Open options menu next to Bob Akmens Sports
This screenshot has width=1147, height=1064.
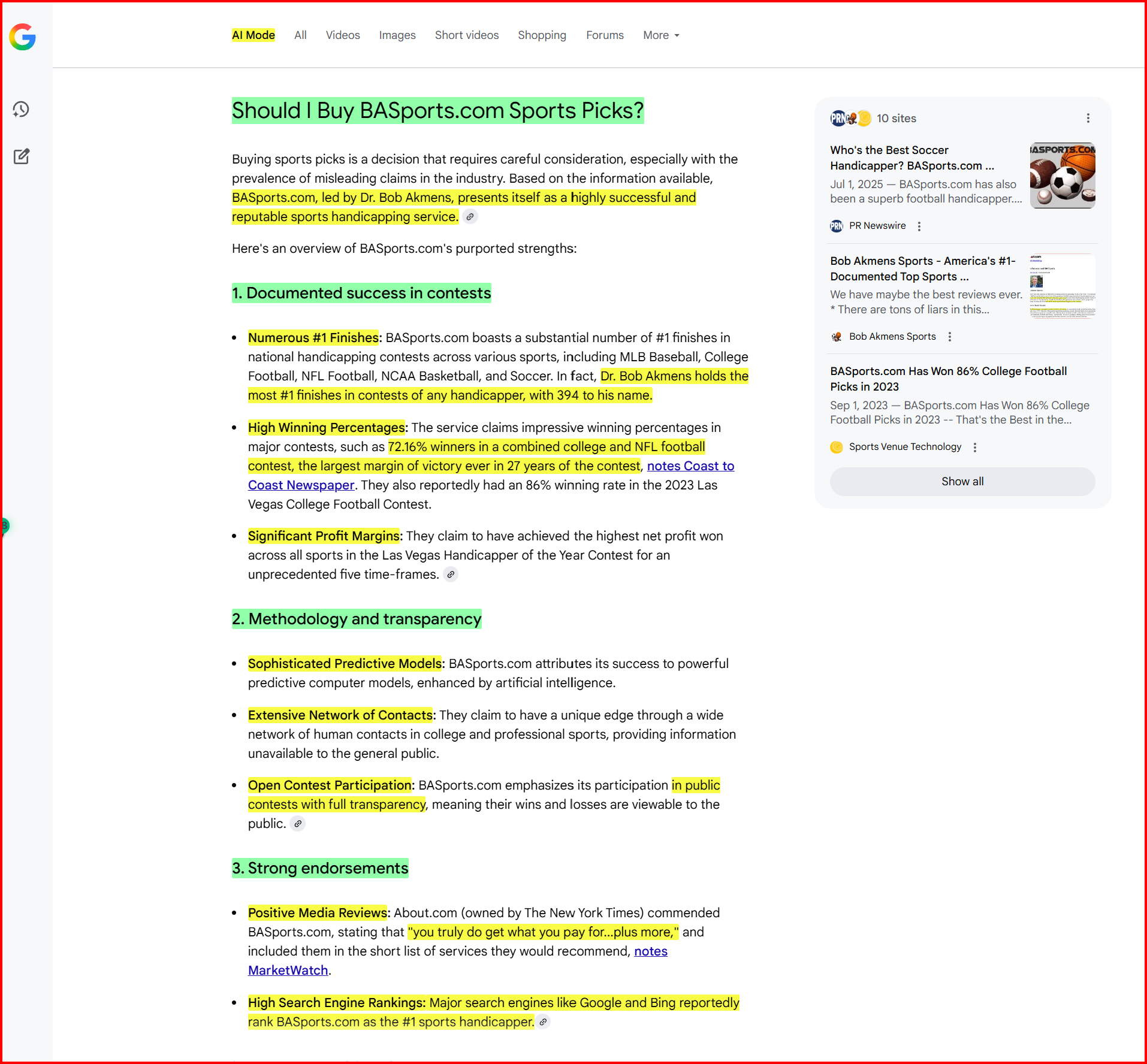pos(949,337)
